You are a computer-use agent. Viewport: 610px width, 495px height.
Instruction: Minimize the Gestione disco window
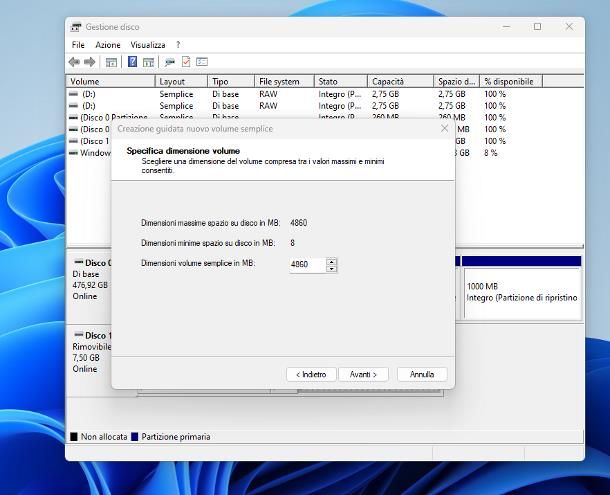(x=507, y=26)
